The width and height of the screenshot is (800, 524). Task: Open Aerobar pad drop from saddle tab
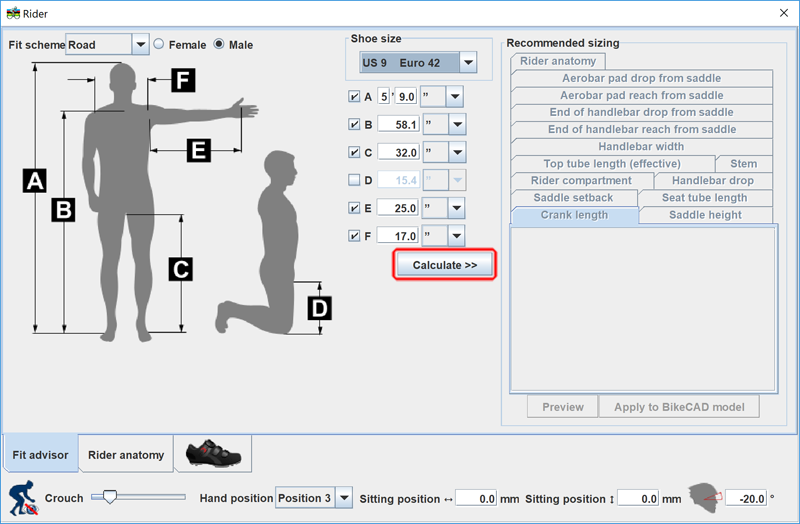(641, 78)
